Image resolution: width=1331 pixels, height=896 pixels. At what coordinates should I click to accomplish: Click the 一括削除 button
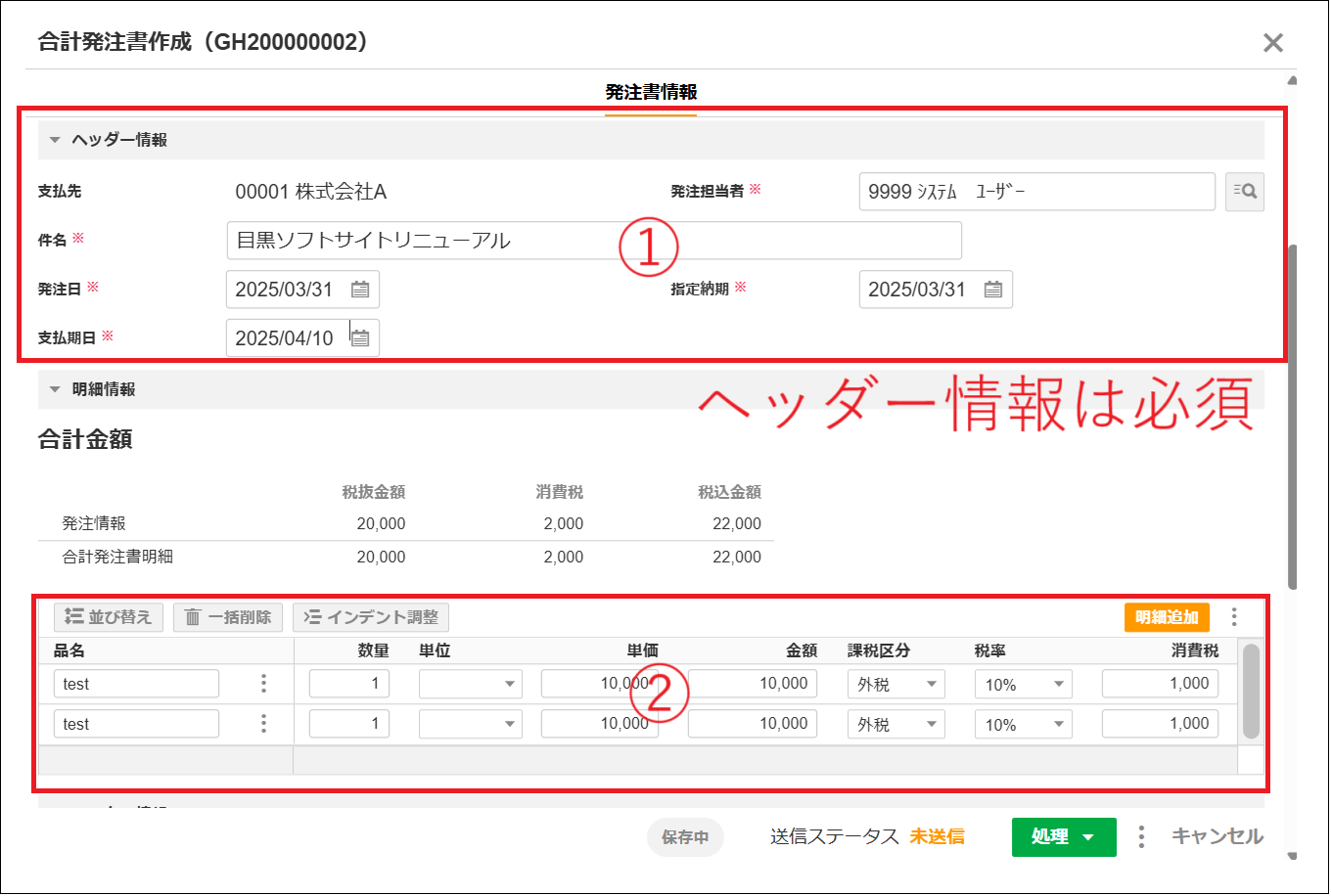click(x=228, y=617)
